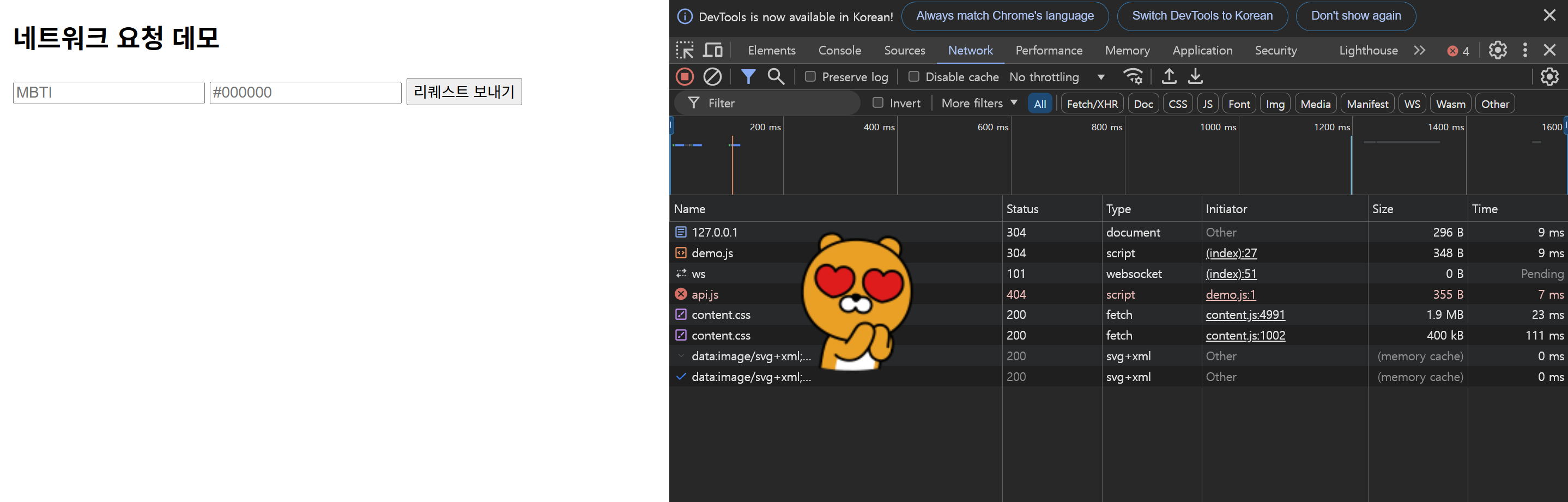
Task: Focus the network Filter text box
Action: [767, 103]
